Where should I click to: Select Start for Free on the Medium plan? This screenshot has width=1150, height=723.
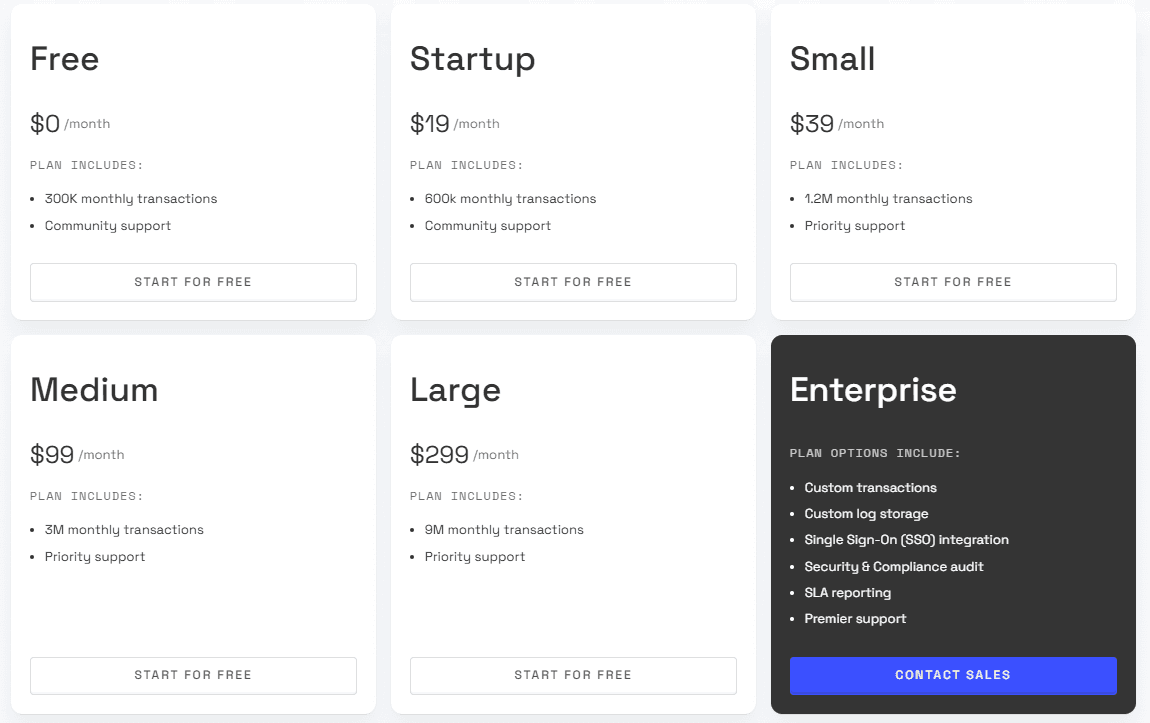(193, 675)
